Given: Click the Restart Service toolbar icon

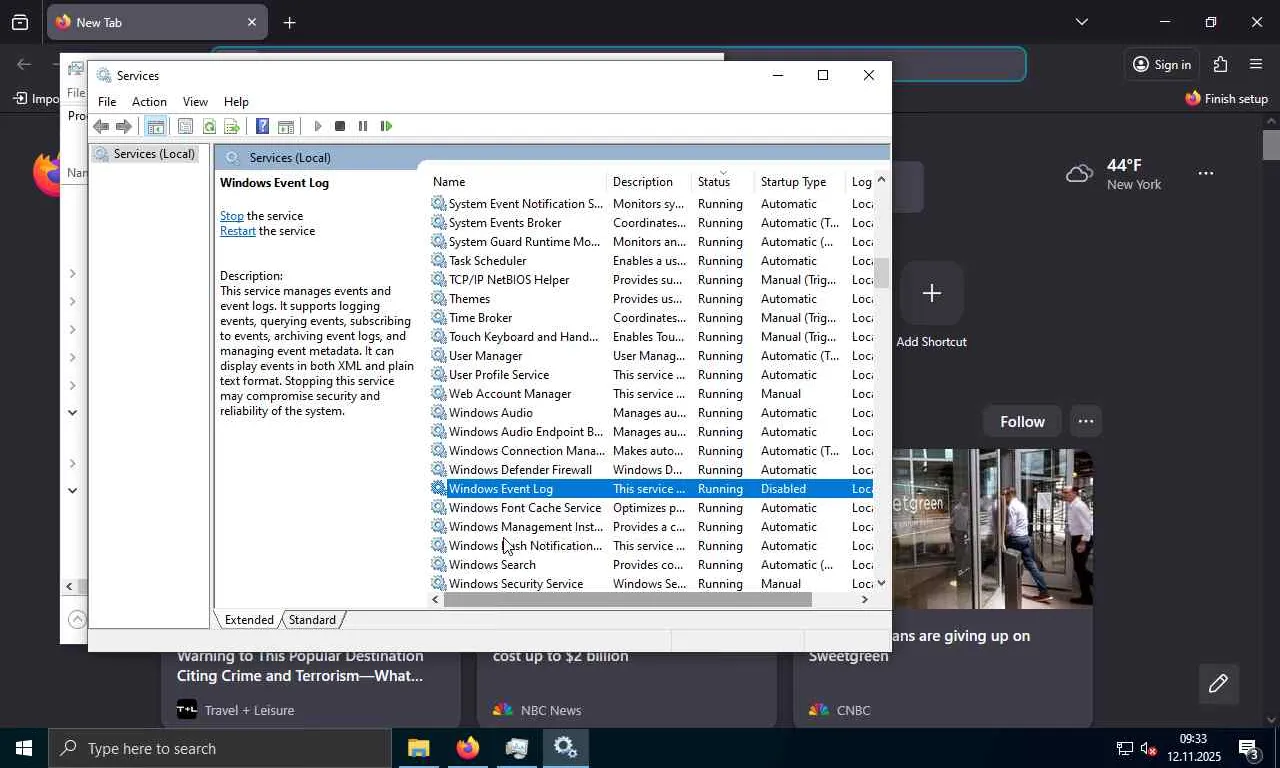Looking at the screenshot, I should 386,126.
